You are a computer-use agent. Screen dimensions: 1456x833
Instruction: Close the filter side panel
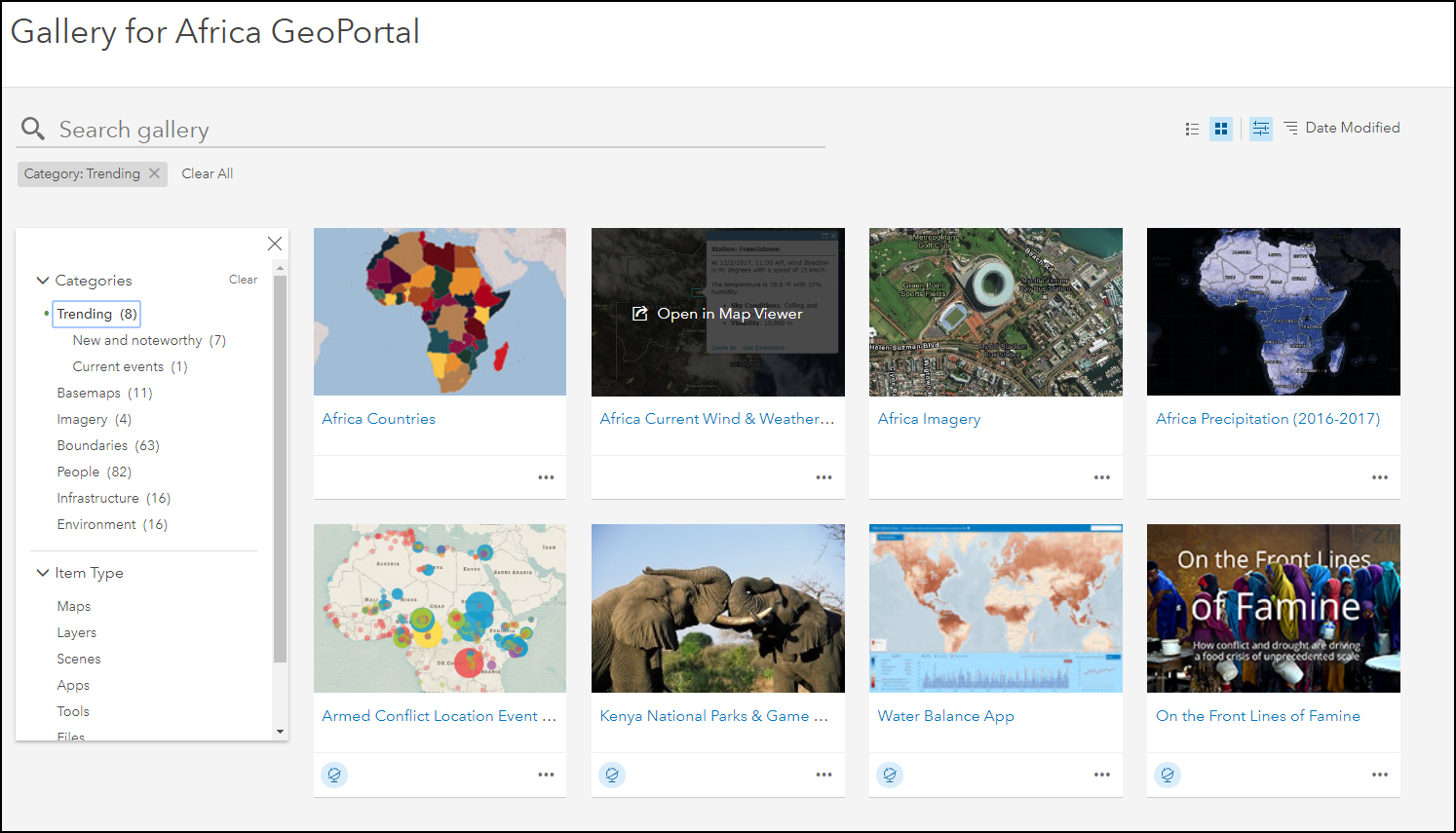coord(275,244)
